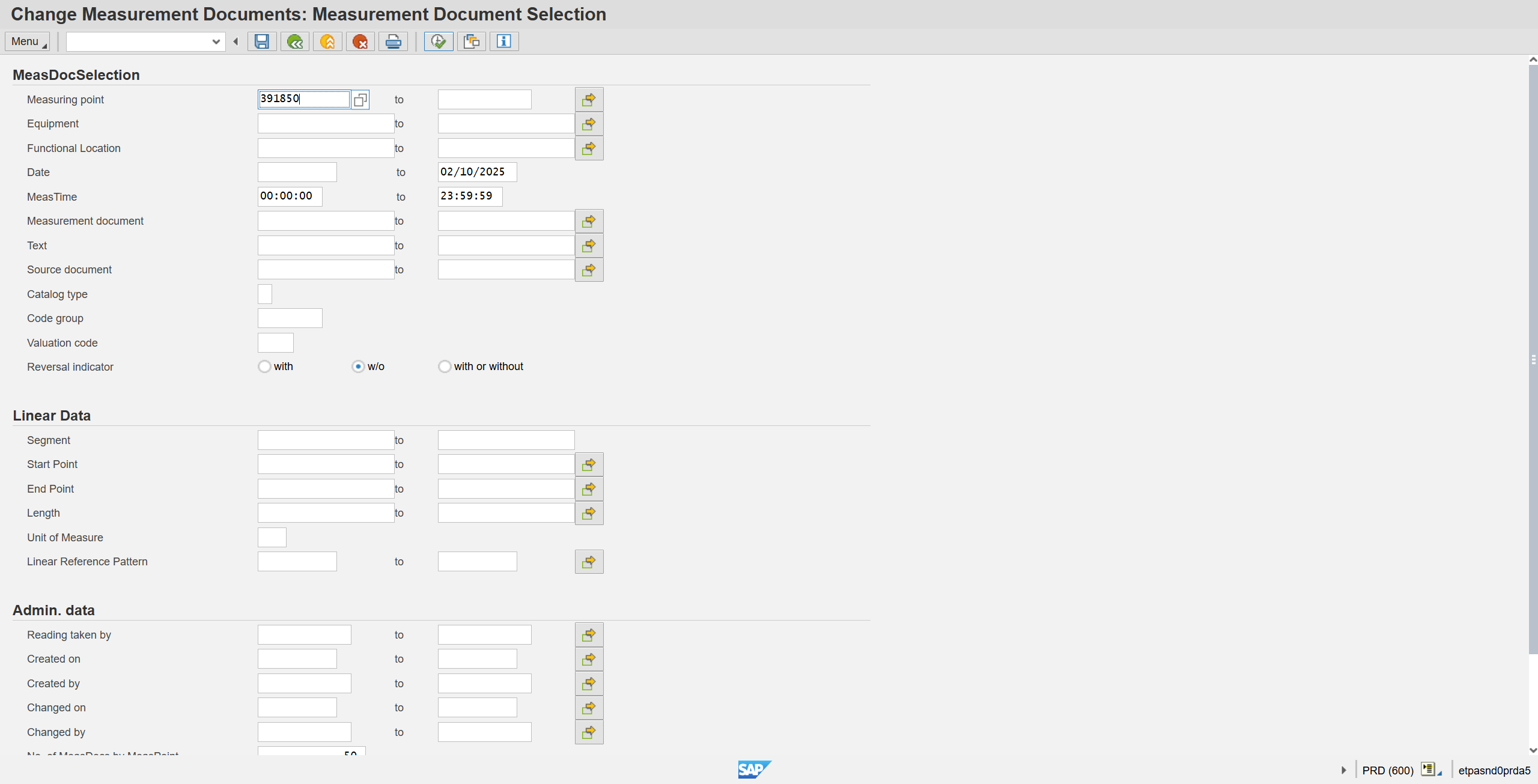
Task: Open the Menu button
Action: click(27, 41)
